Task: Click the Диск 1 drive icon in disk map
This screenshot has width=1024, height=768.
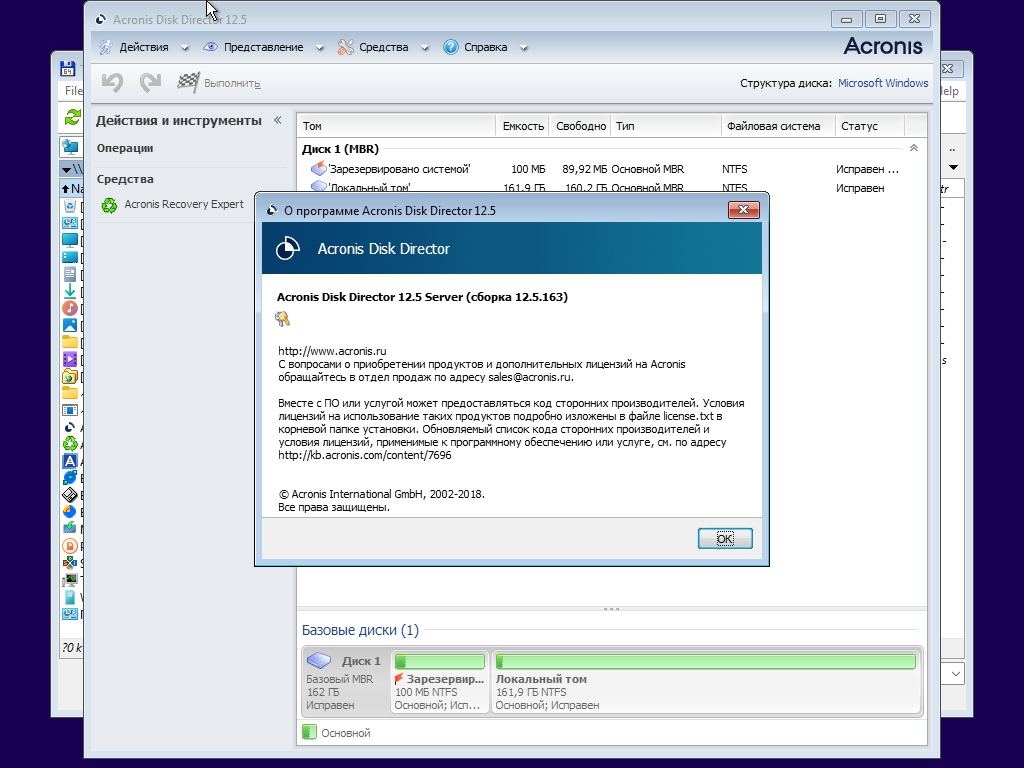Action: 319,660
